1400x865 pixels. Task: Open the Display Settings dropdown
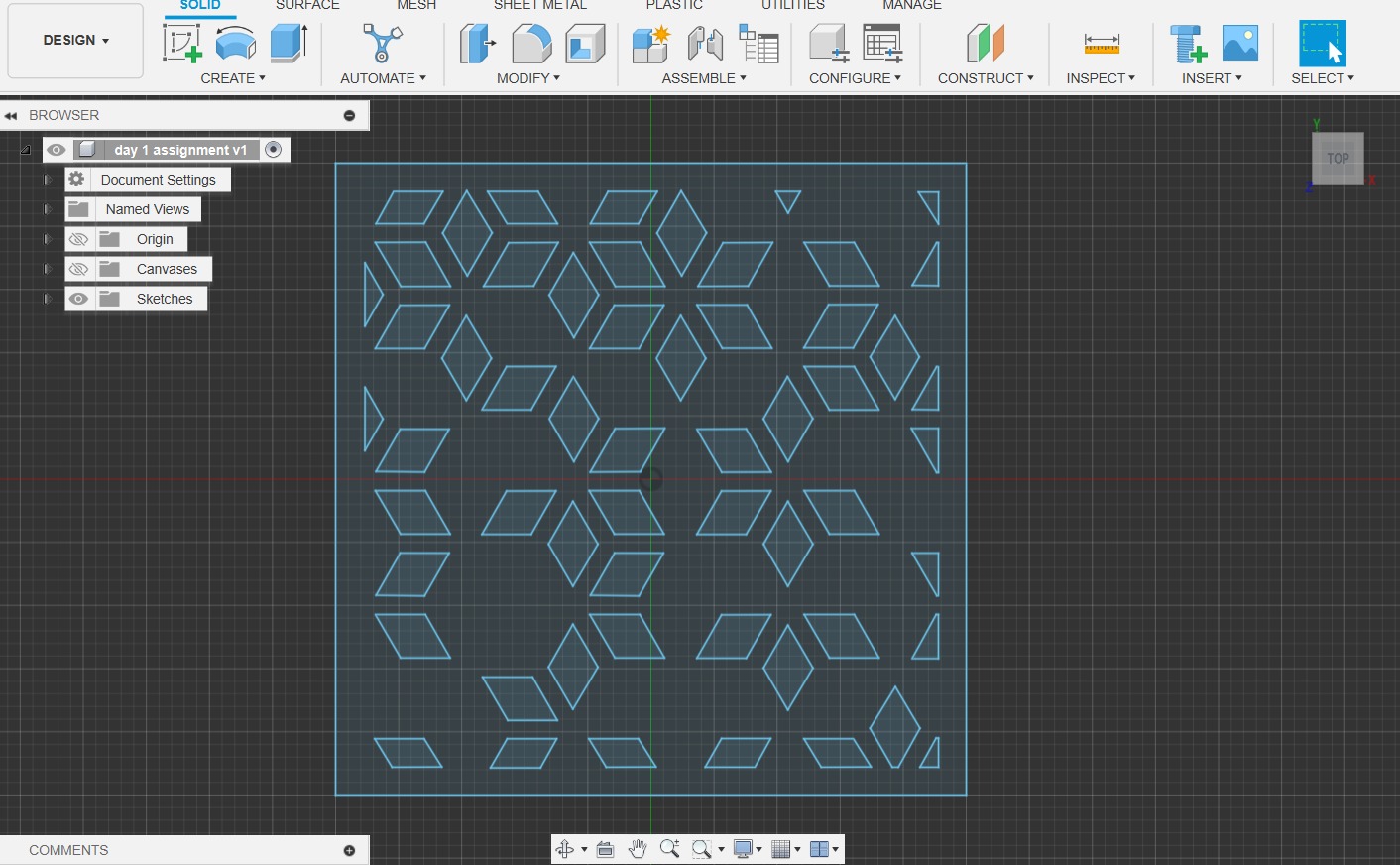click(x=748, y=849)
